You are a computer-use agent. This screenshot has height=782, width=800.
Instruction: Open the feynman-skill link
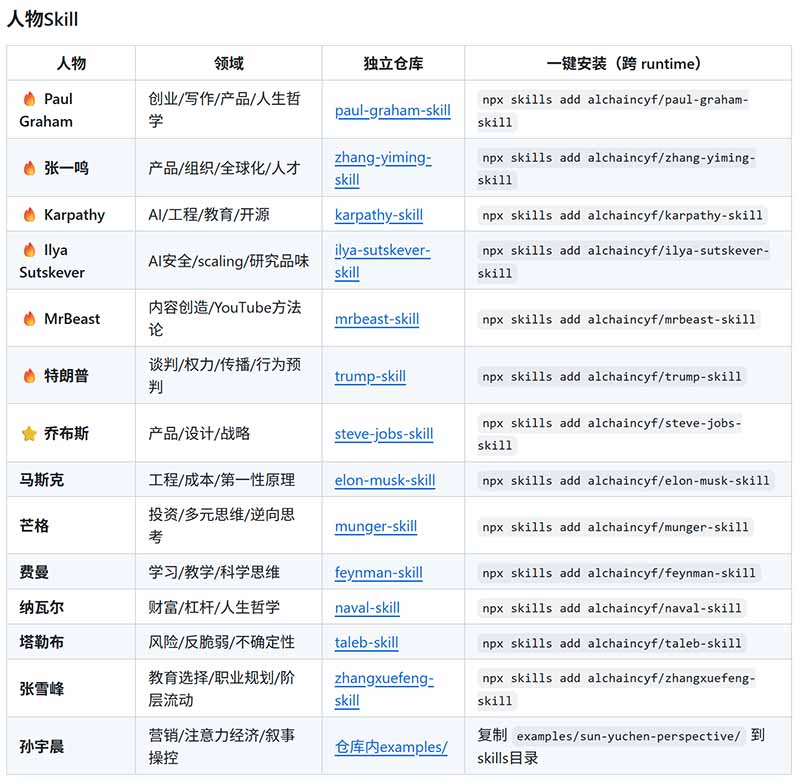(x=379, y=573)
